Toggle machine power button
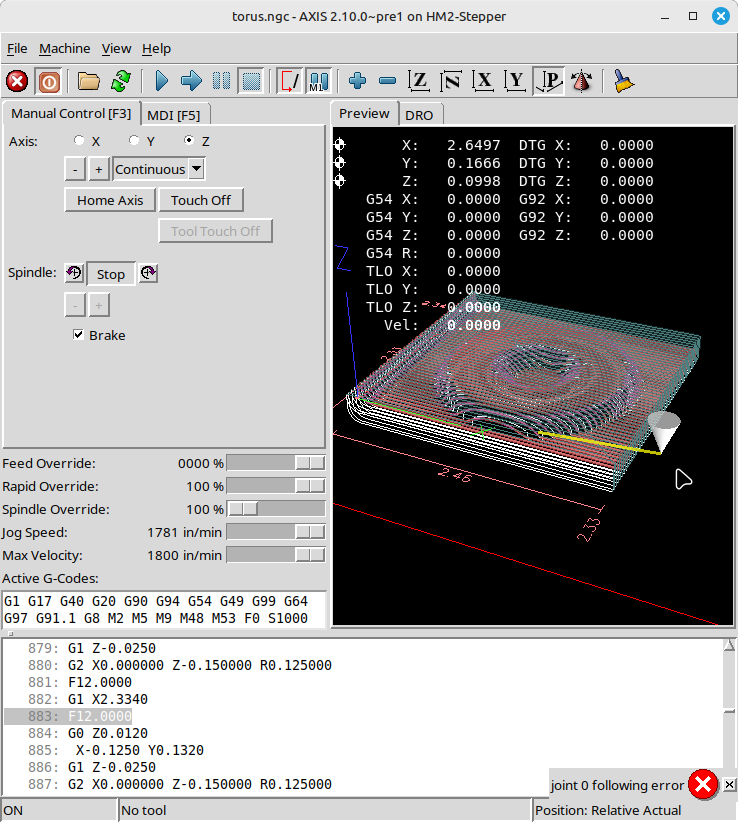The width and height of the screenshot is (738, 822). 48,81
